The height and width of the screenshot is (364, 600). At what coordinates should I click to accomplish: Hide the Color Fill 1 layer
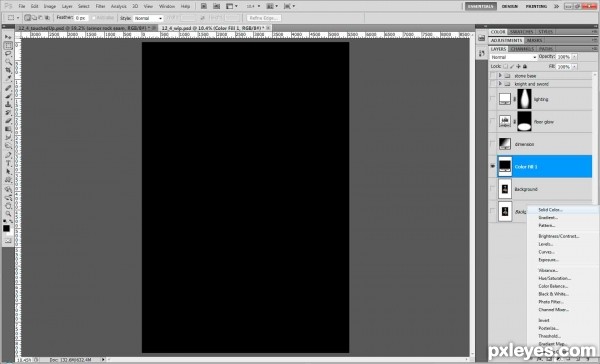492,166
